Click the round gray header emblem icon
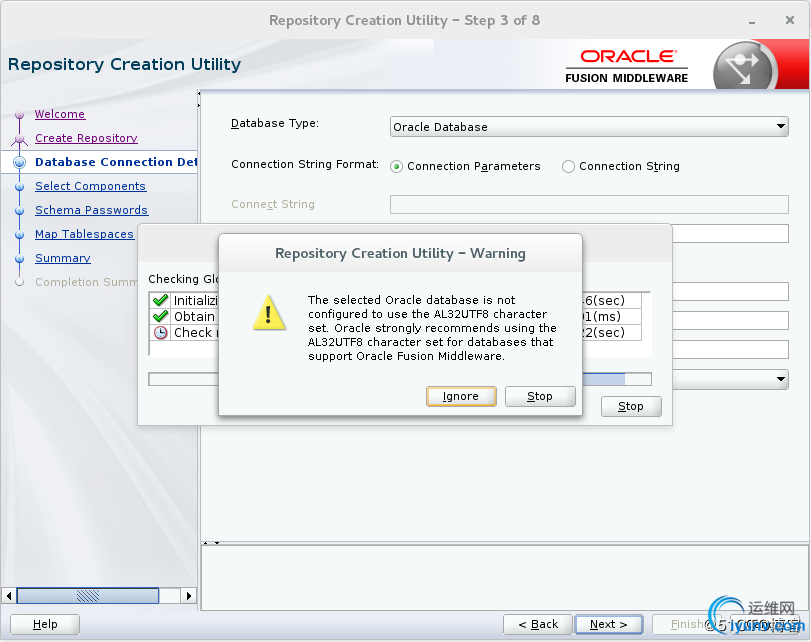811x642 pixels. point(743,67)
